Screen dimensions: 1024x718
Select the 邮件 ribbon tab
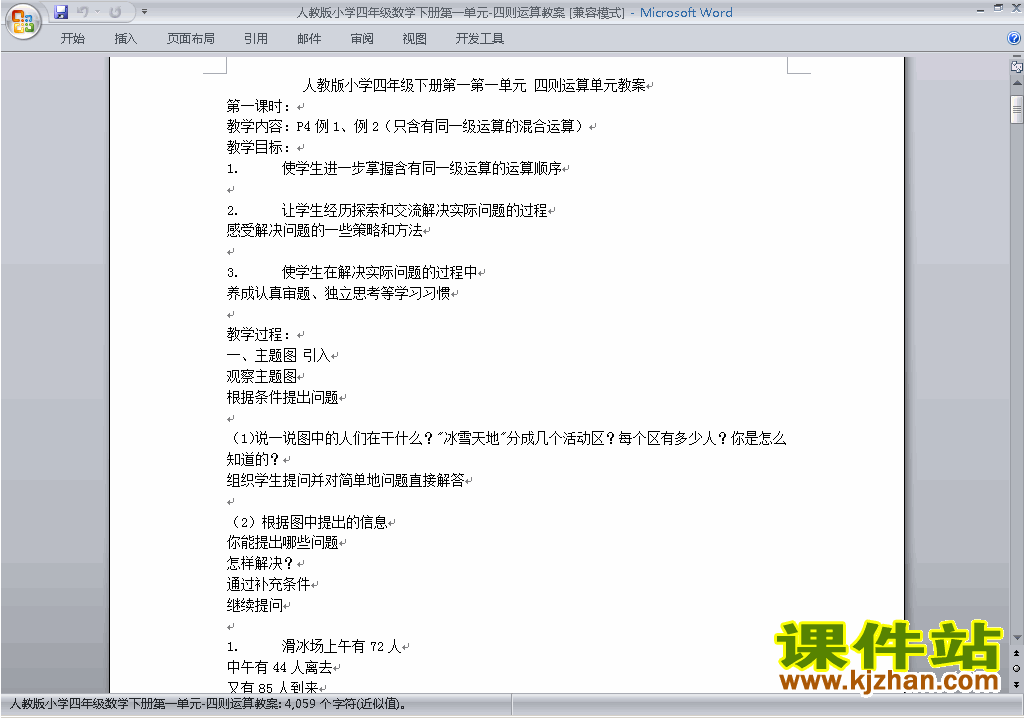[309, 39]
